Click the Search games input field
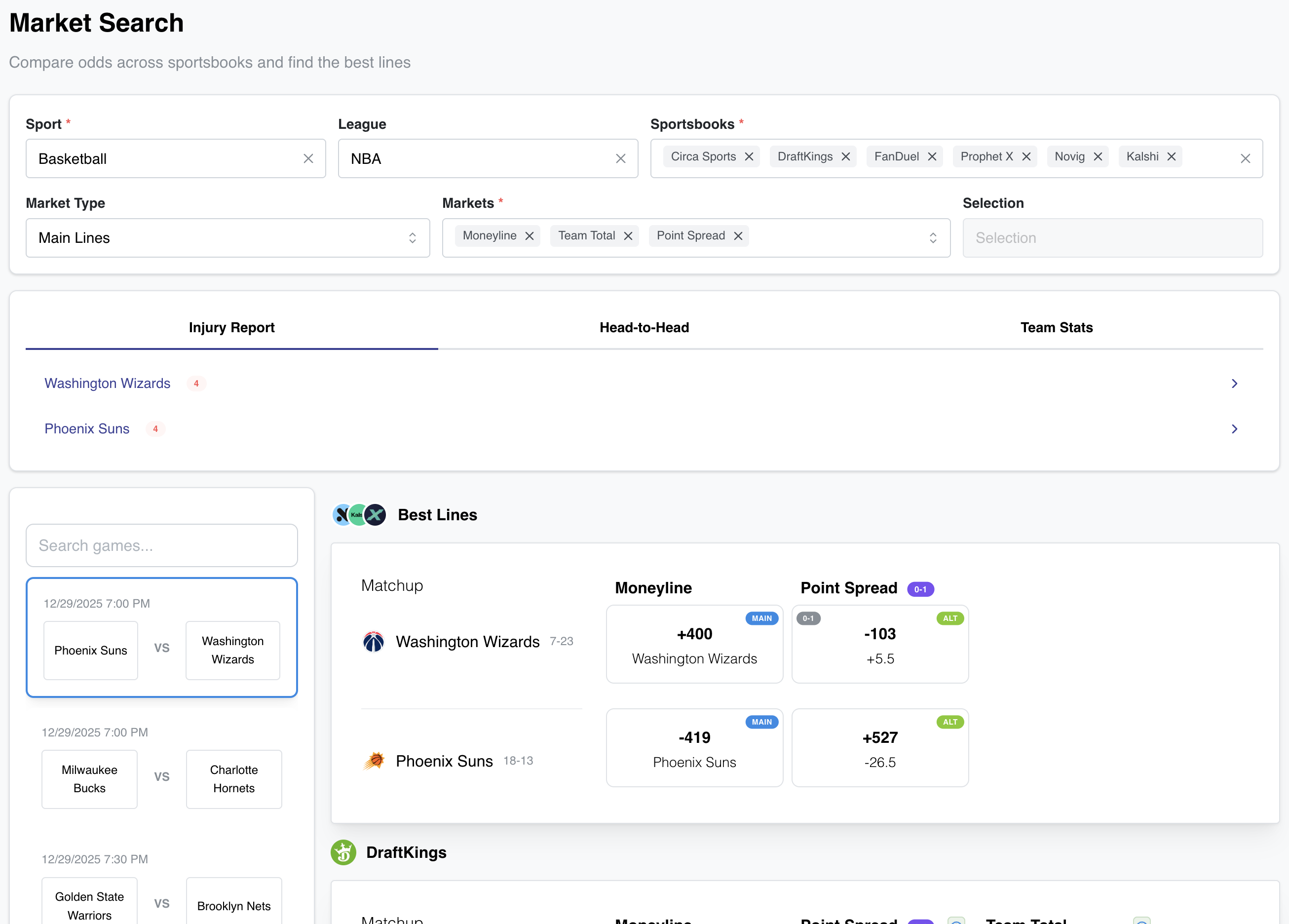 161,545
